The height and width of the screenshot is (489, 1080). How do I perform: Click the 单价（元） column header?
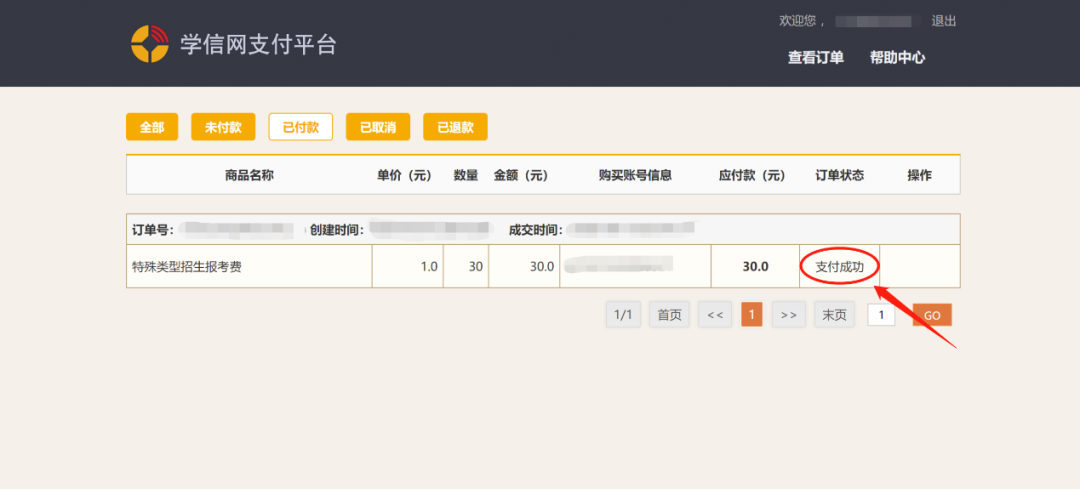(x=404, y=175)
